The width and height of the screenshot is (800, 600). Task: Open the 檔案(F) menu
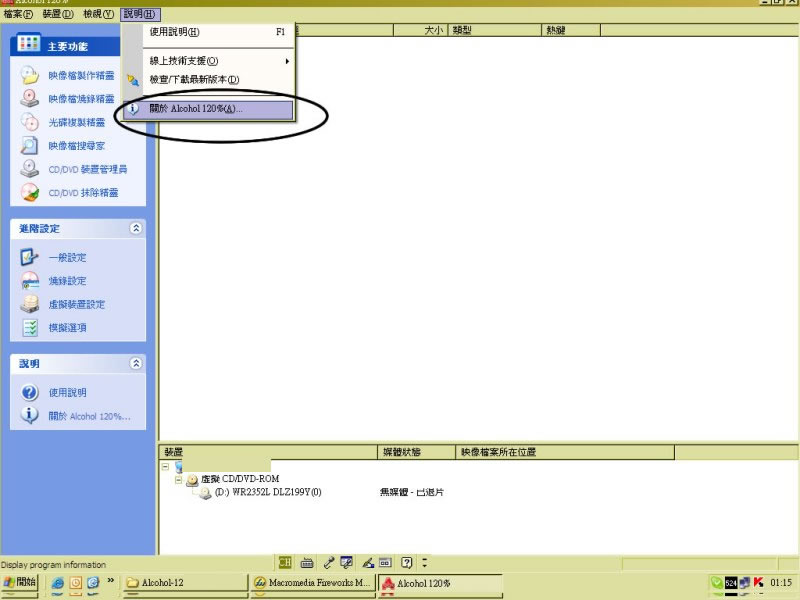point(18,14)
